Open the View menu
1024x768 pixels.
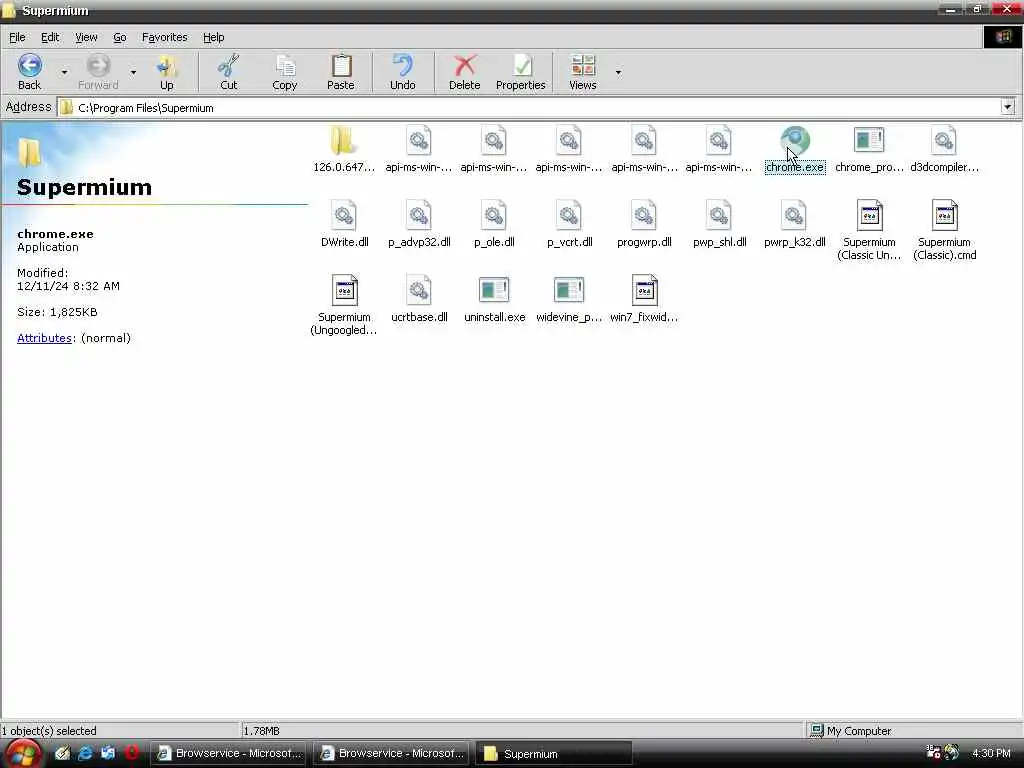coord(86,37)
